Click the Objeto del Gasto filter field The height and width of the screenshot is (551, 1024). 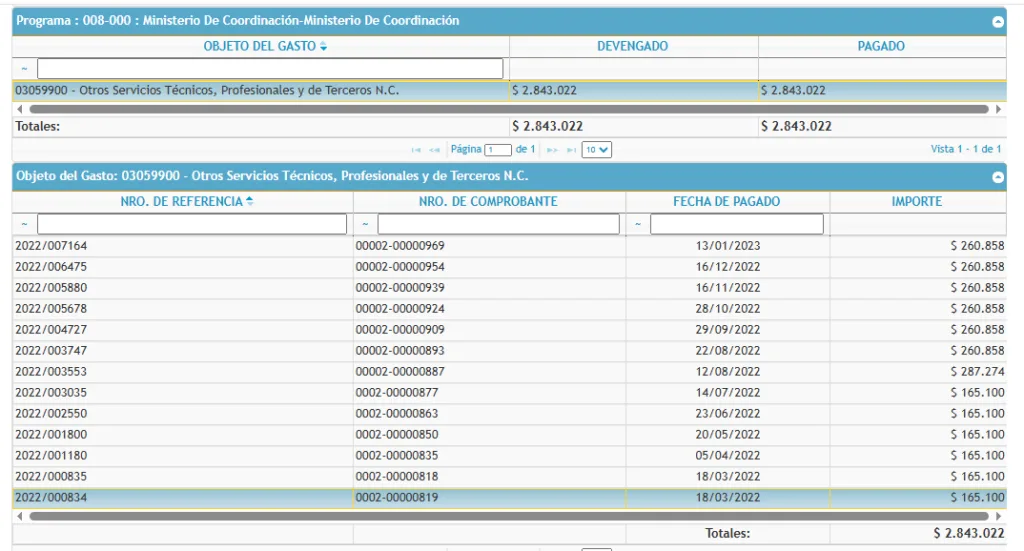point(270,69)
